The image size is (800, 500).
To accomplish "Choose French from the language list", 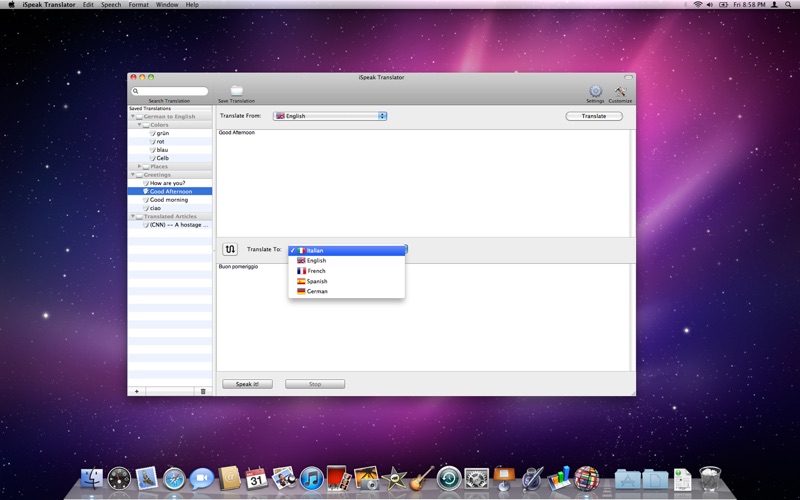I will (347, 271).
